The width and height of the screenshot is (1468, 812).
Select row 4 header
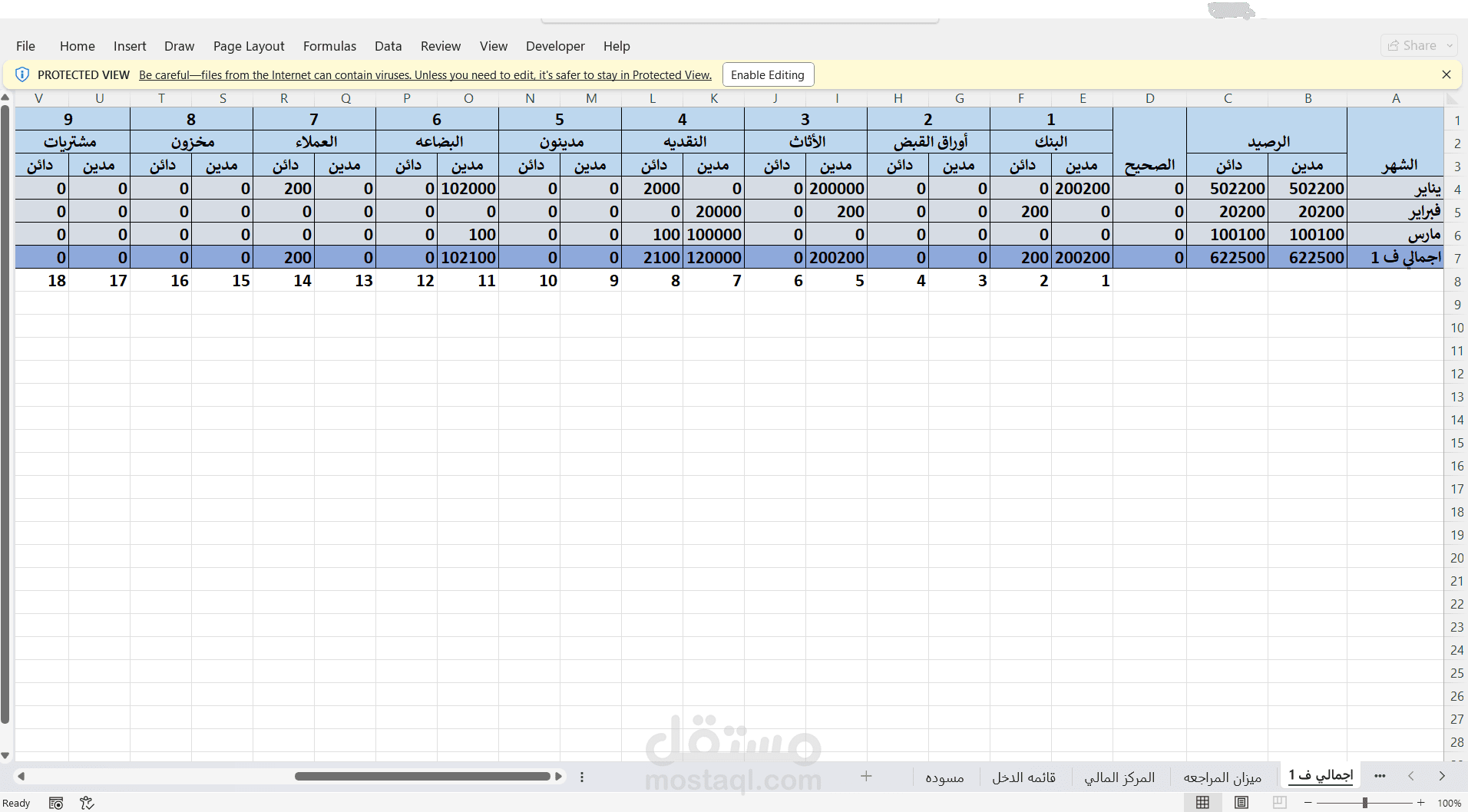pyautogui.click(x=1457, y=190)
